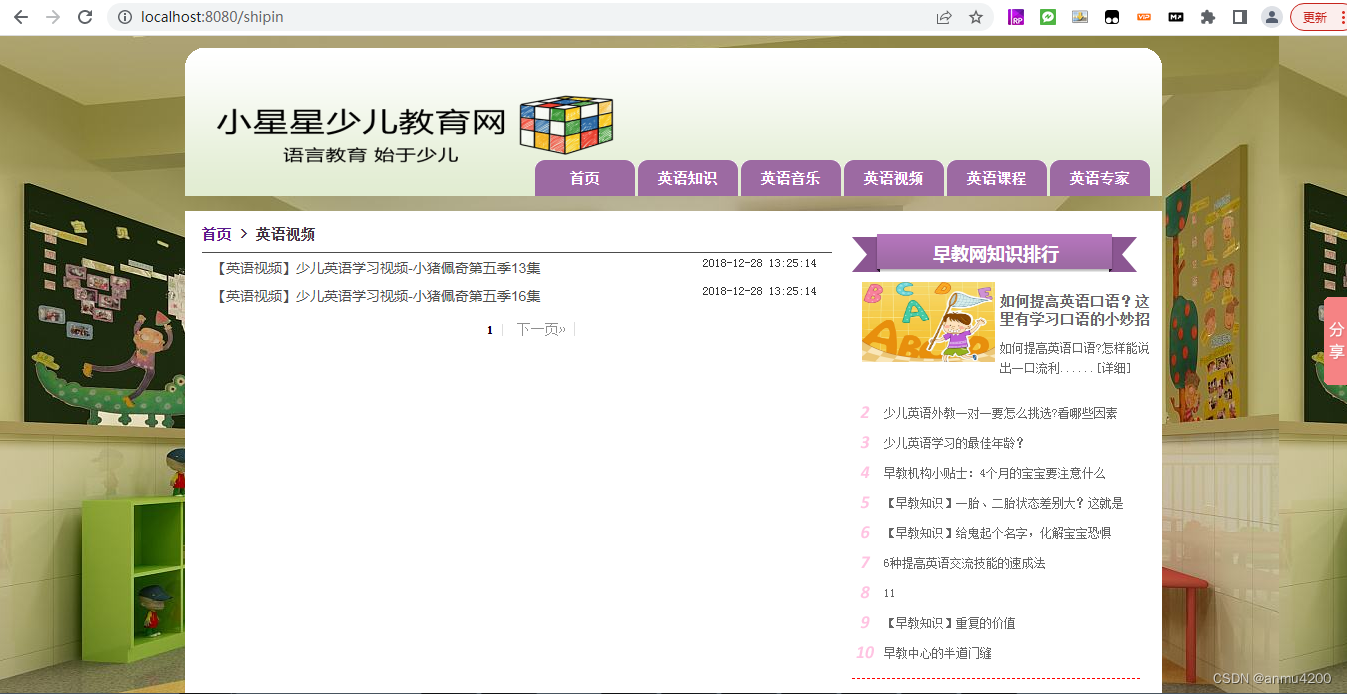Open ranked article 6种提高英语交流技能的速成法
Viewport: 1347px width, 694px height.
tap(964, 563)
